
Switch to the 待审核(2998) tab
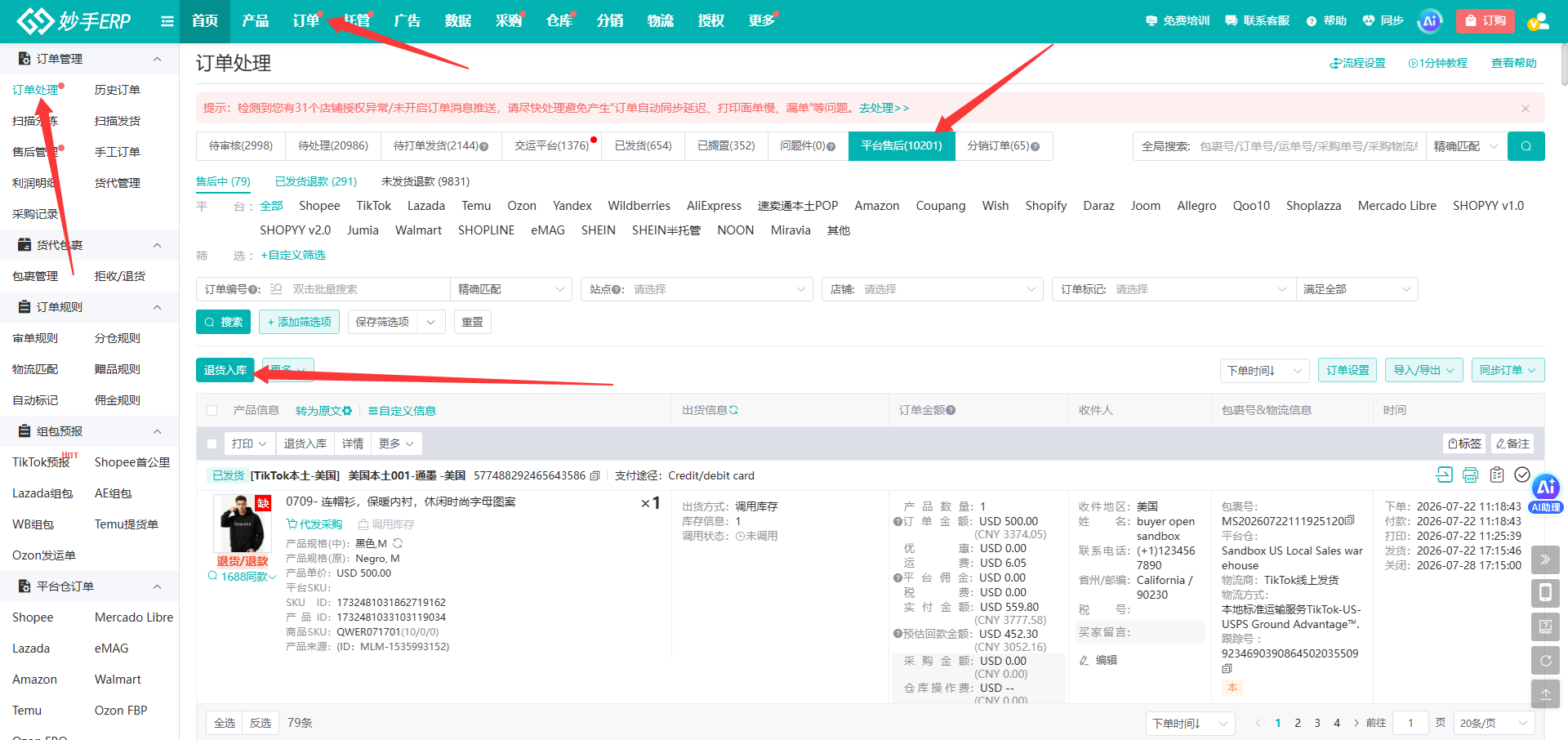click(241, 146)
